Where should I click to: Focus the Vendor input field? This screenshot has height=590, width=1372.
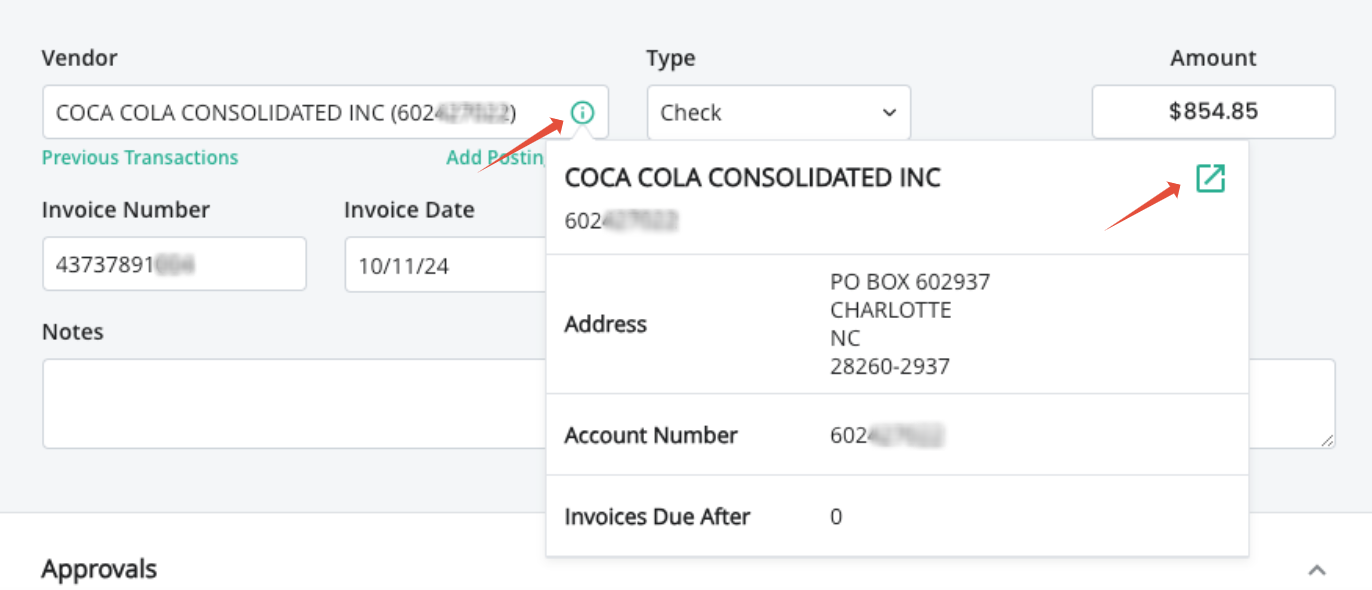click(x=325, y=112)
